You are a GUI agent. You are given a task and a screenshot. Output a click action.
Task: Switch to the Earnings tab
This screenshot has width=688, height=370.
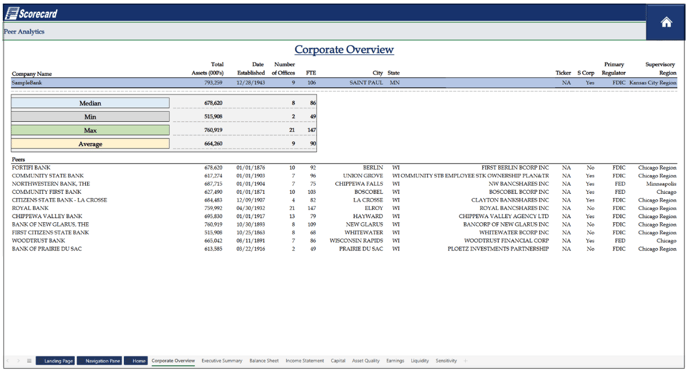395,361
